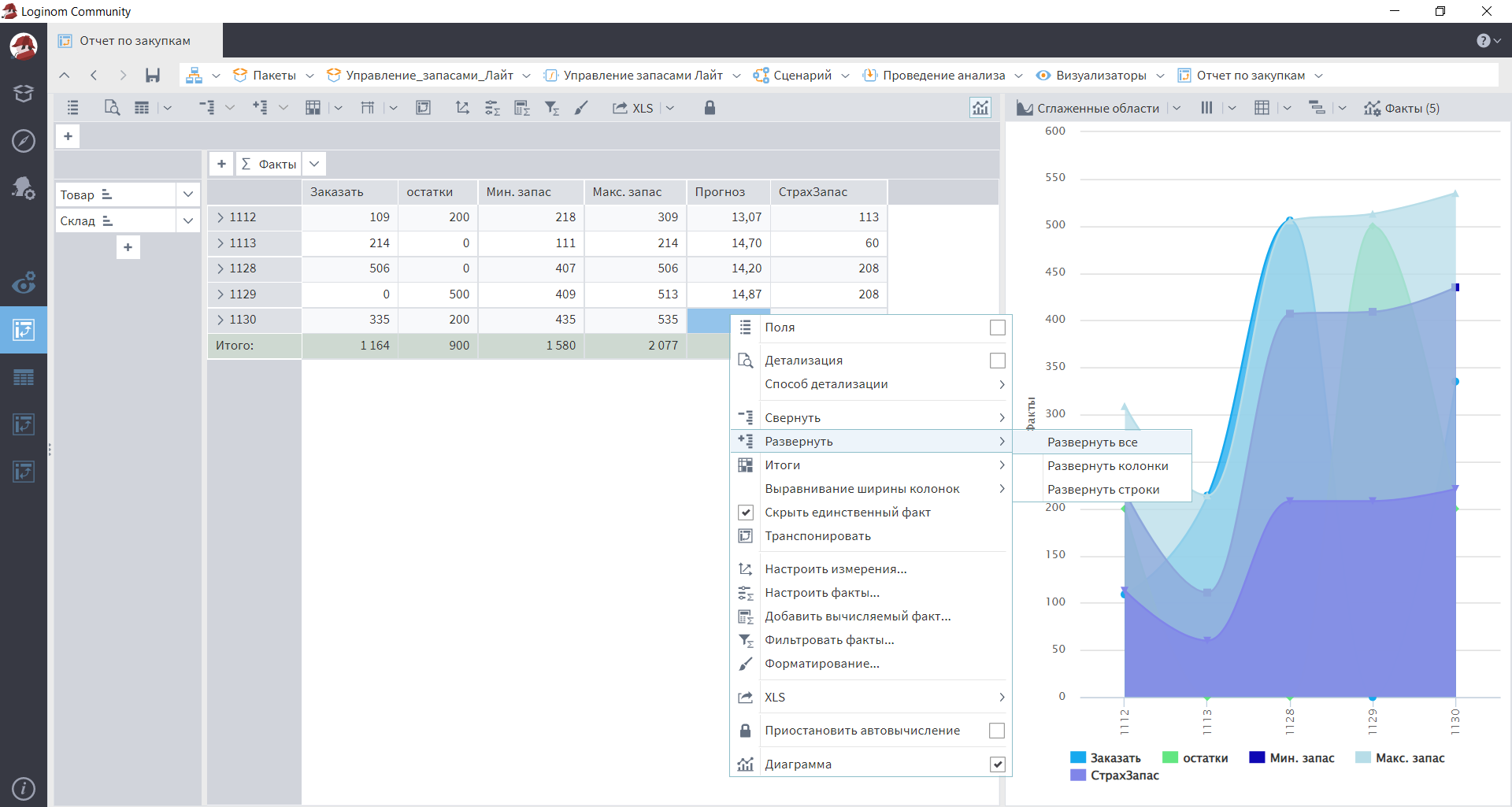Choose Транспонировать from context menu
Image resolution: width=1512 pixels, height=807 pixels.
(817, 536)
